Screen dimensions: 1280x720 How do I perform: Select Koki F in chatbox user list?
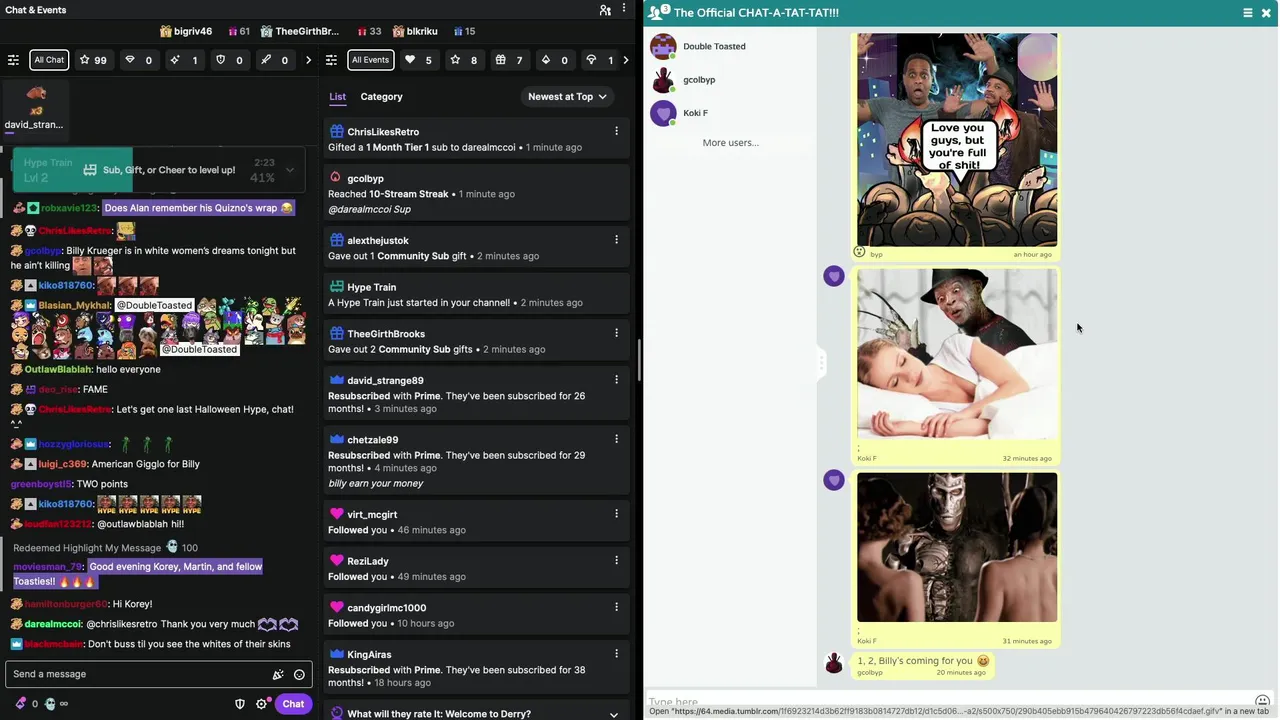point(695,113)
